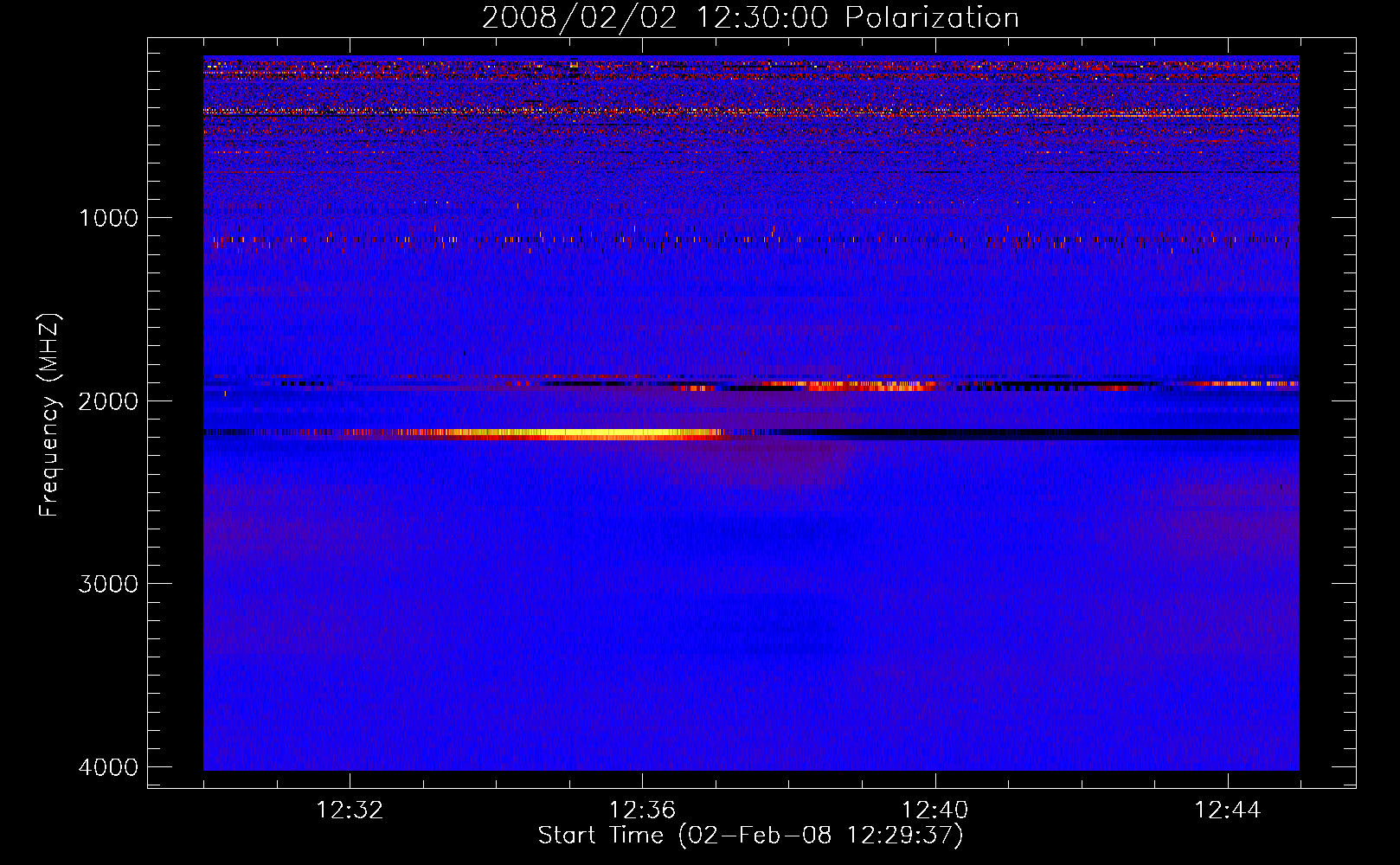
Task: Click the 1000 frequency tick label
Action: pyautogui.click(x=108, y=218)
